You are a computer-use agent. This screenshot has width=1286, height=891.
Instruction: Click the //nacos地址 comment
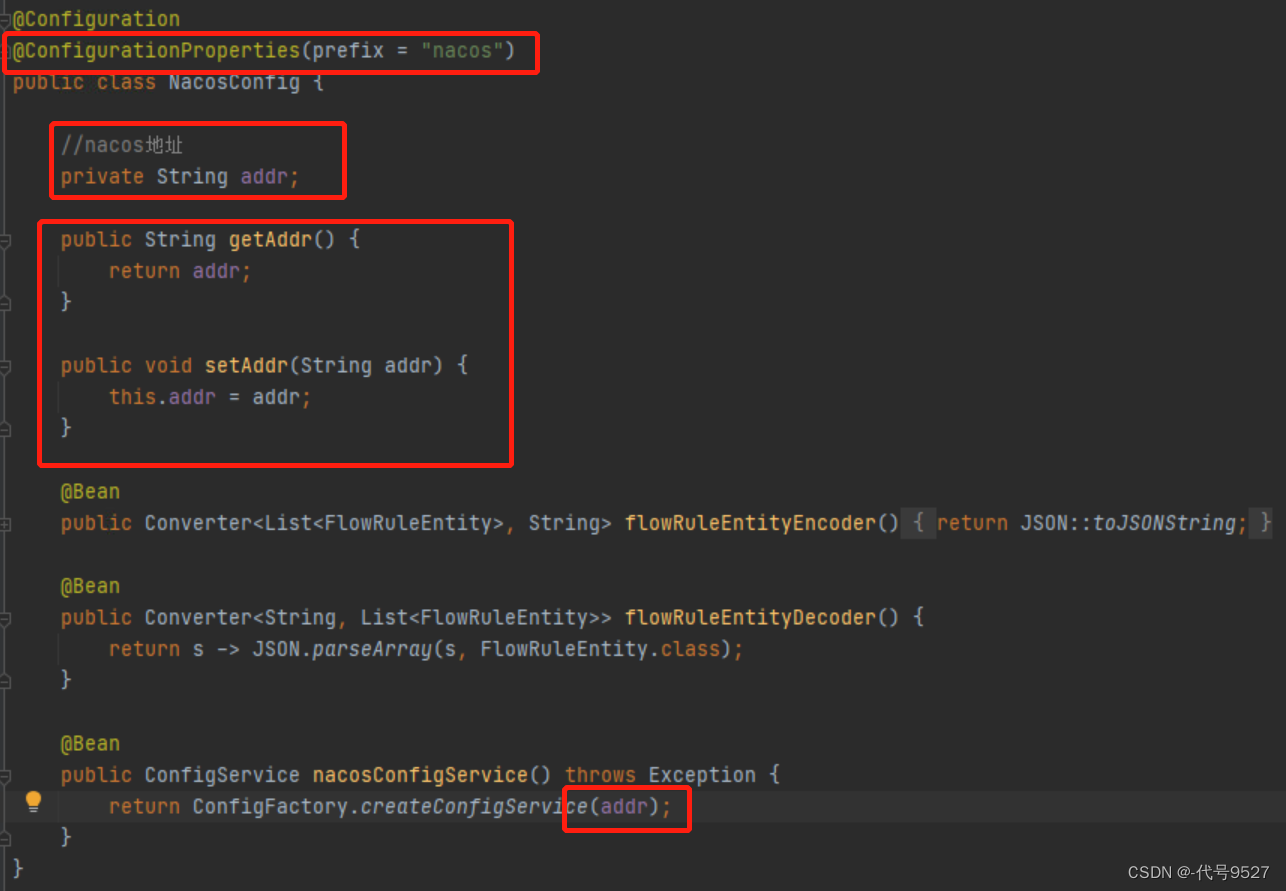pos(122,146)
